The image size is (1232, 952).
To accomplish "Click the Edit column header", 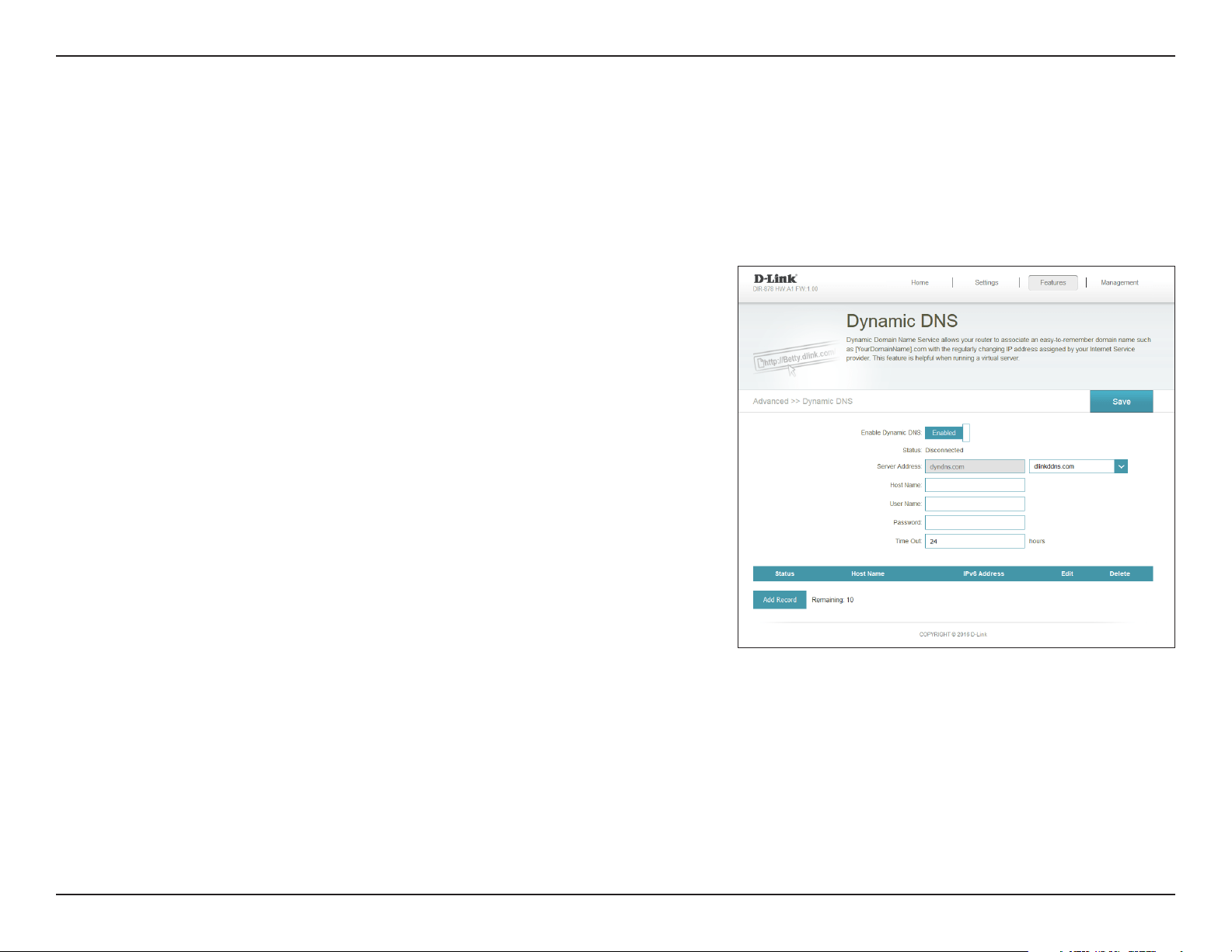I will (x=1067, y=574).
